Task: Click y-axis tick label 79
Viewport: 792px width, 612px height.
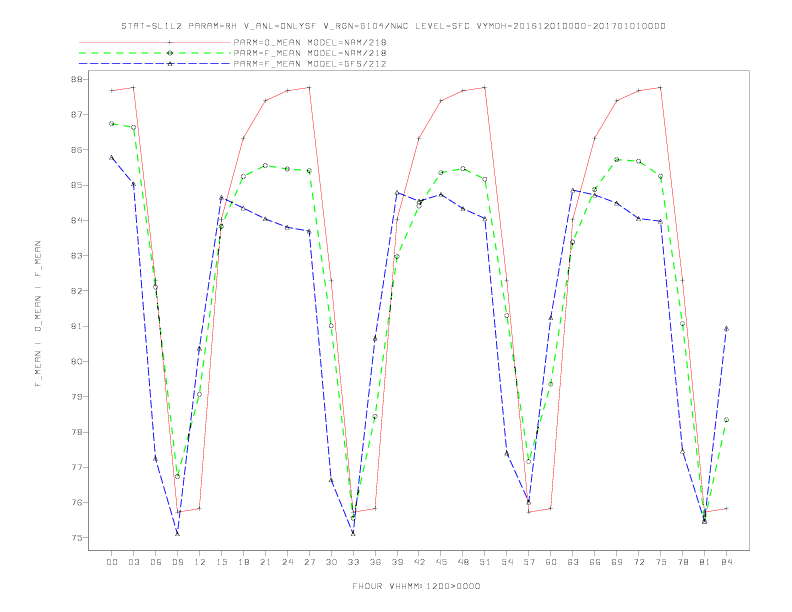Action: tap(76, 397)
